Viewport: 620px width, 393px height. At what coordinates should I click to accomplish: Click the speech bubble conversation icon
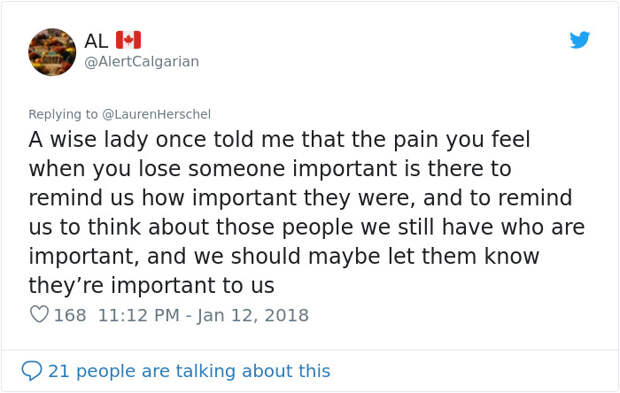[x=32, y=370]
